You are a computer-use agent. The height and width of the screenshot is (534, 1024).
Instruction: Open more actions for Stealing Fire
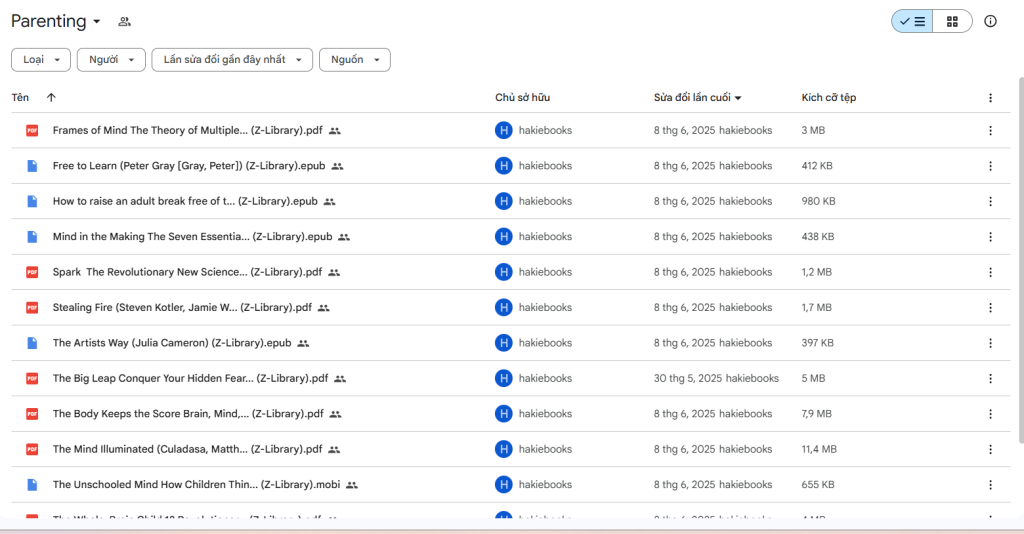coord(990,307)
